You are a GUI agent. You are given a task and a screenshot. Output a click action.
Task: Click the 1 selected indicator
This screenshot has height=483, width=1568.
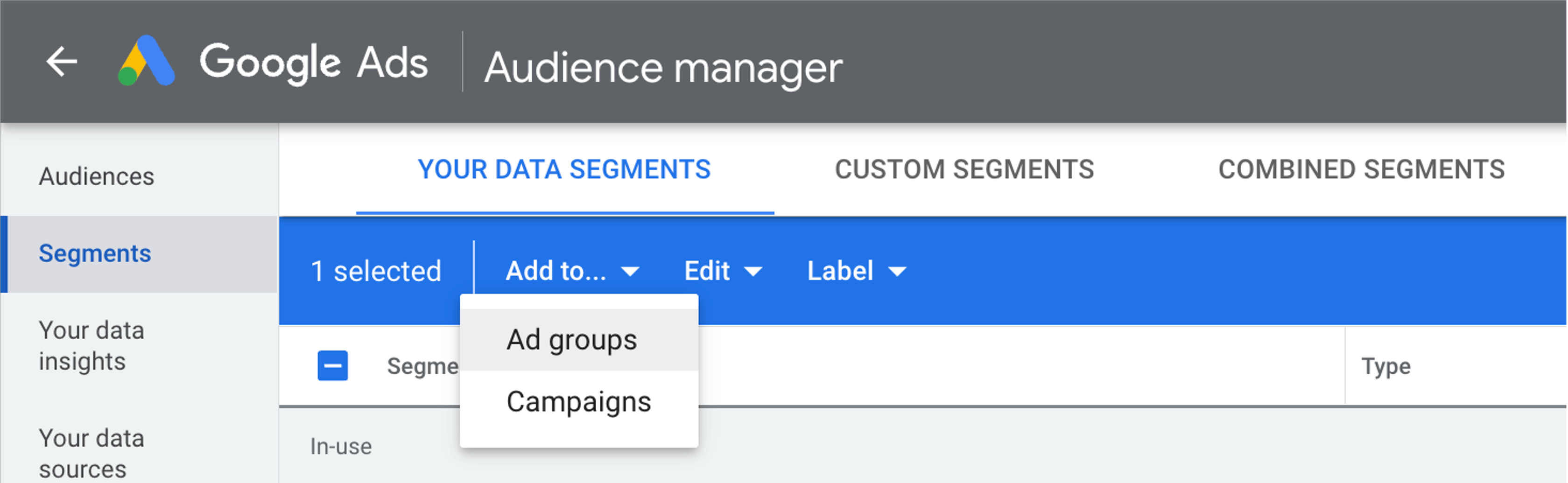tap(376, 271)
